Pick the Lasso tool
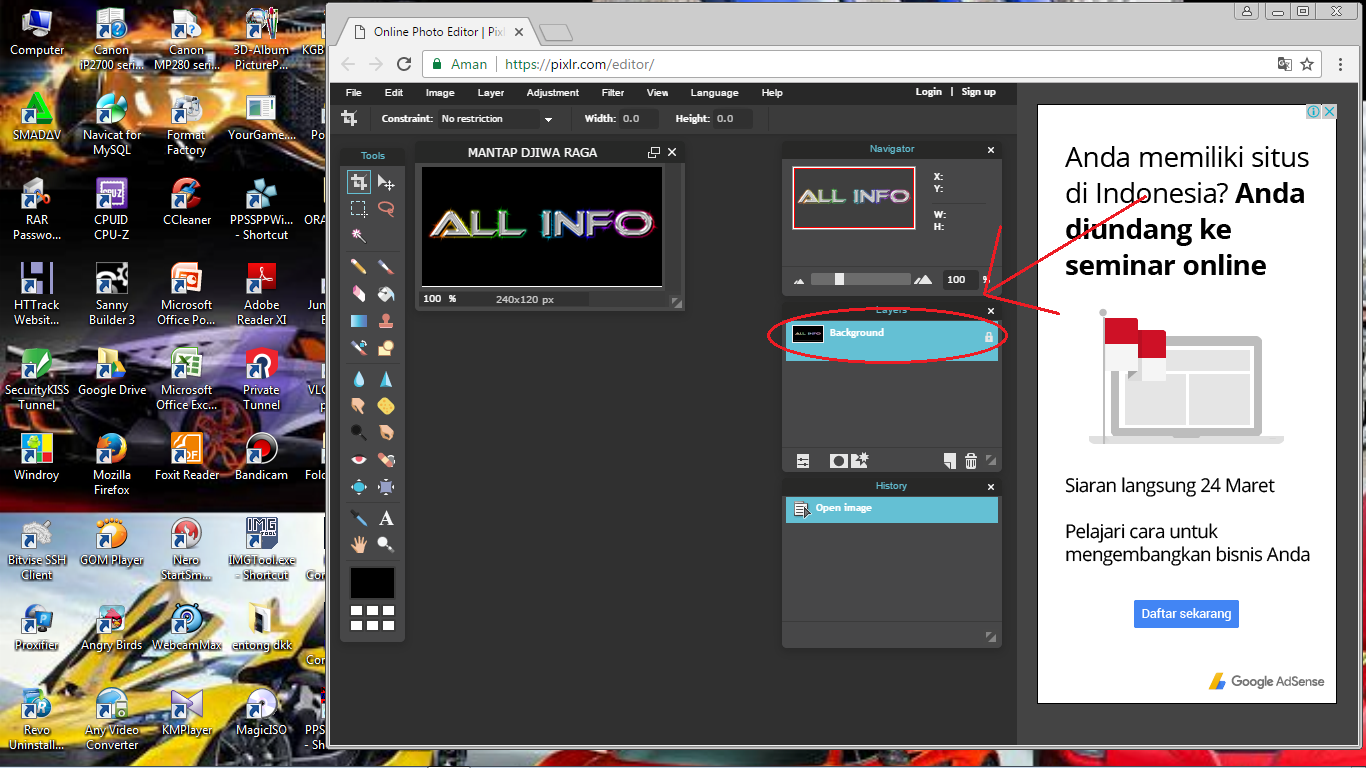 pyautogui.click(x=386, y=209)
